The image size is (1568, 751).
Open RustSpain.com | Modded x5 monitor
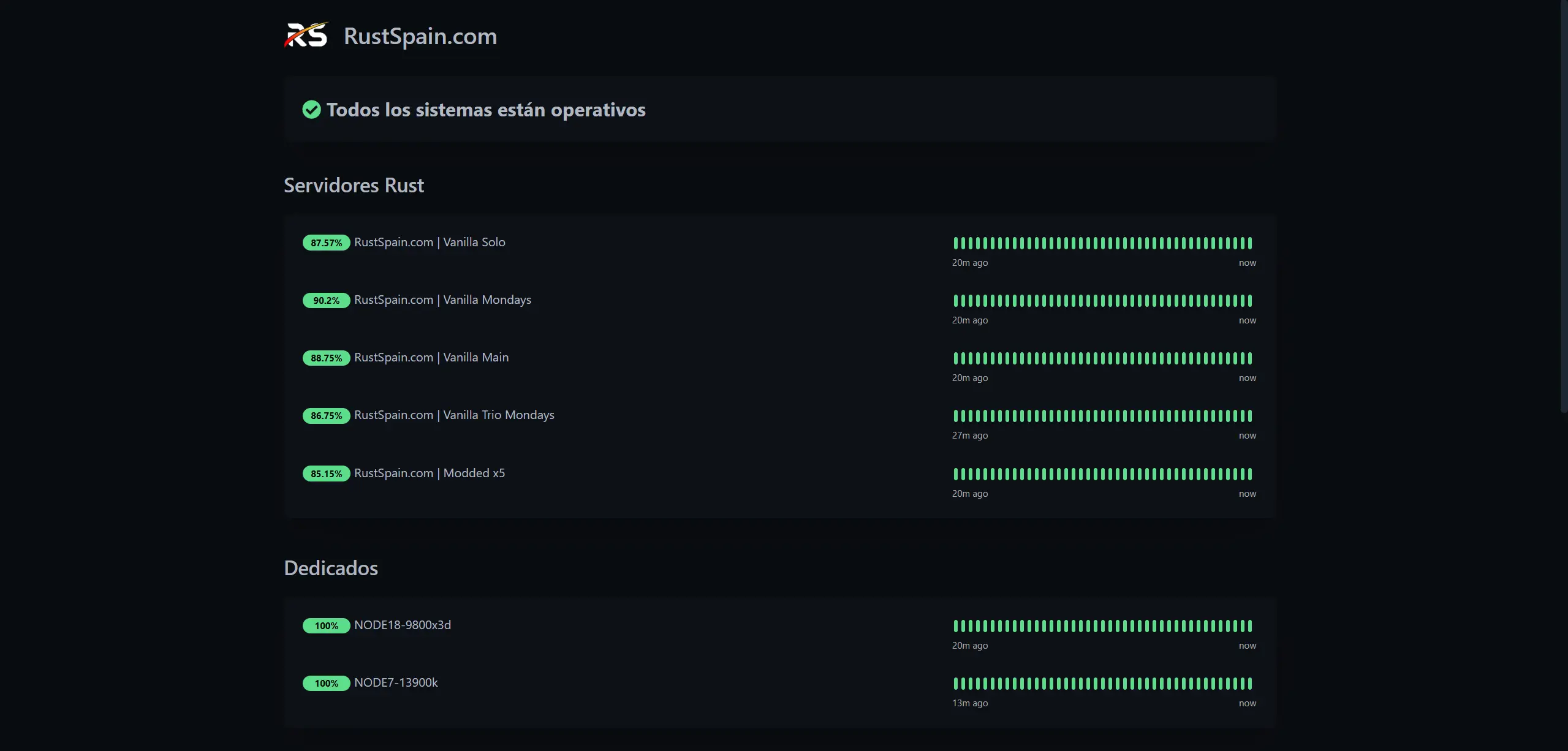pos(430,473)
